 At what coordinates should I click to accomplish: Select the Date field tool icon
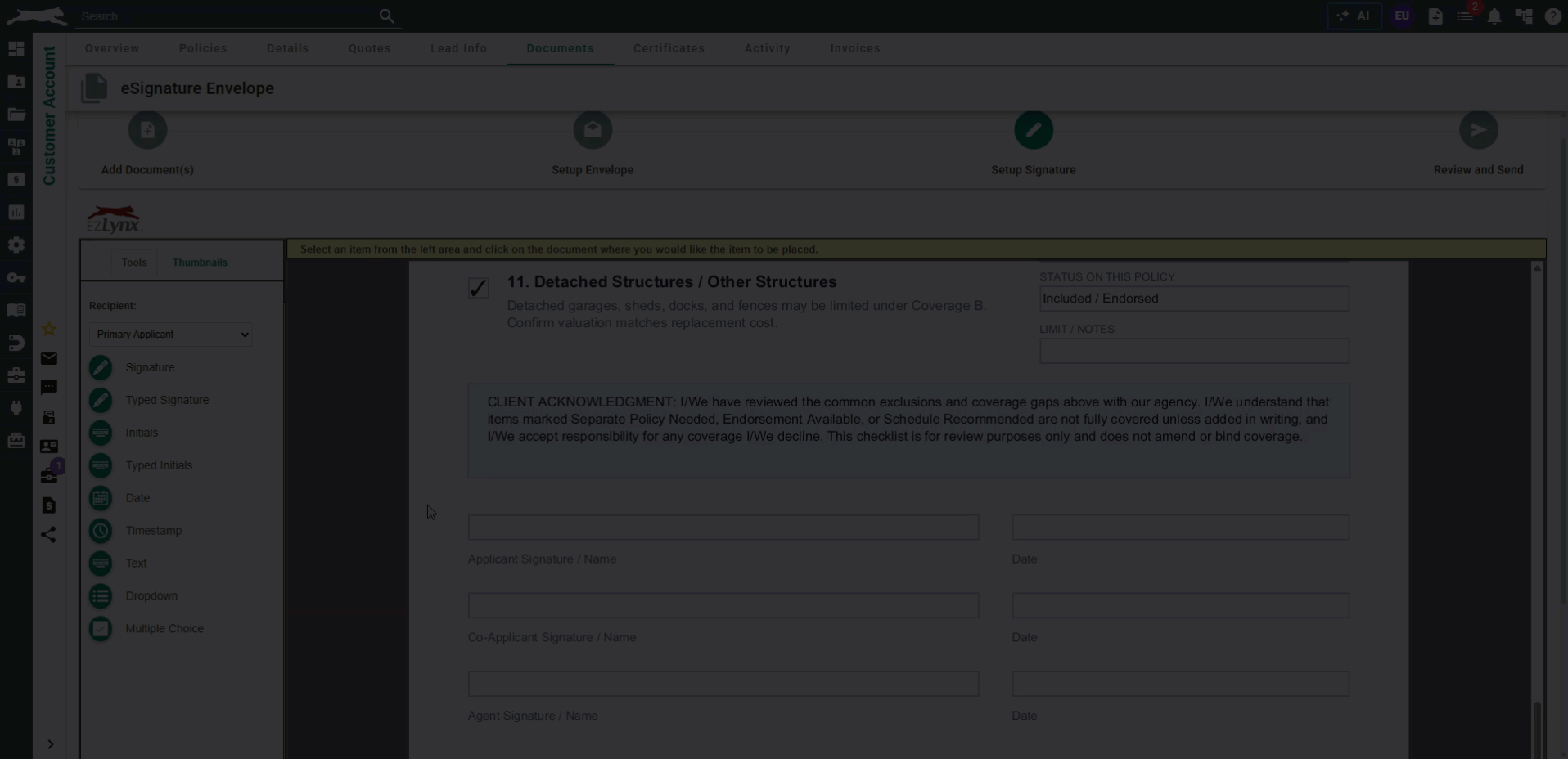[101, 498]
